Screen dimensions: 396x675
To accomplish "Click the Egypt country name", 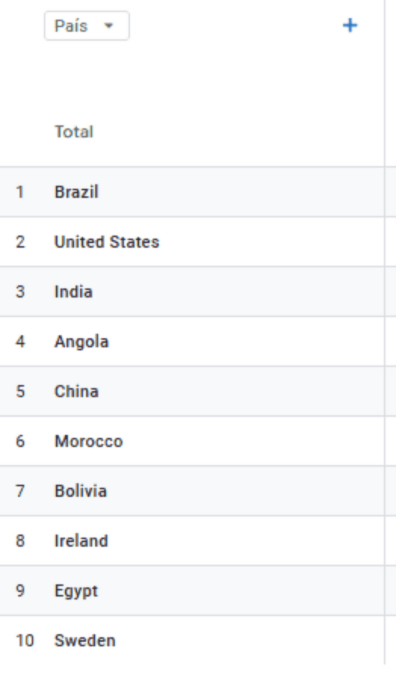I will pos(76,591).
